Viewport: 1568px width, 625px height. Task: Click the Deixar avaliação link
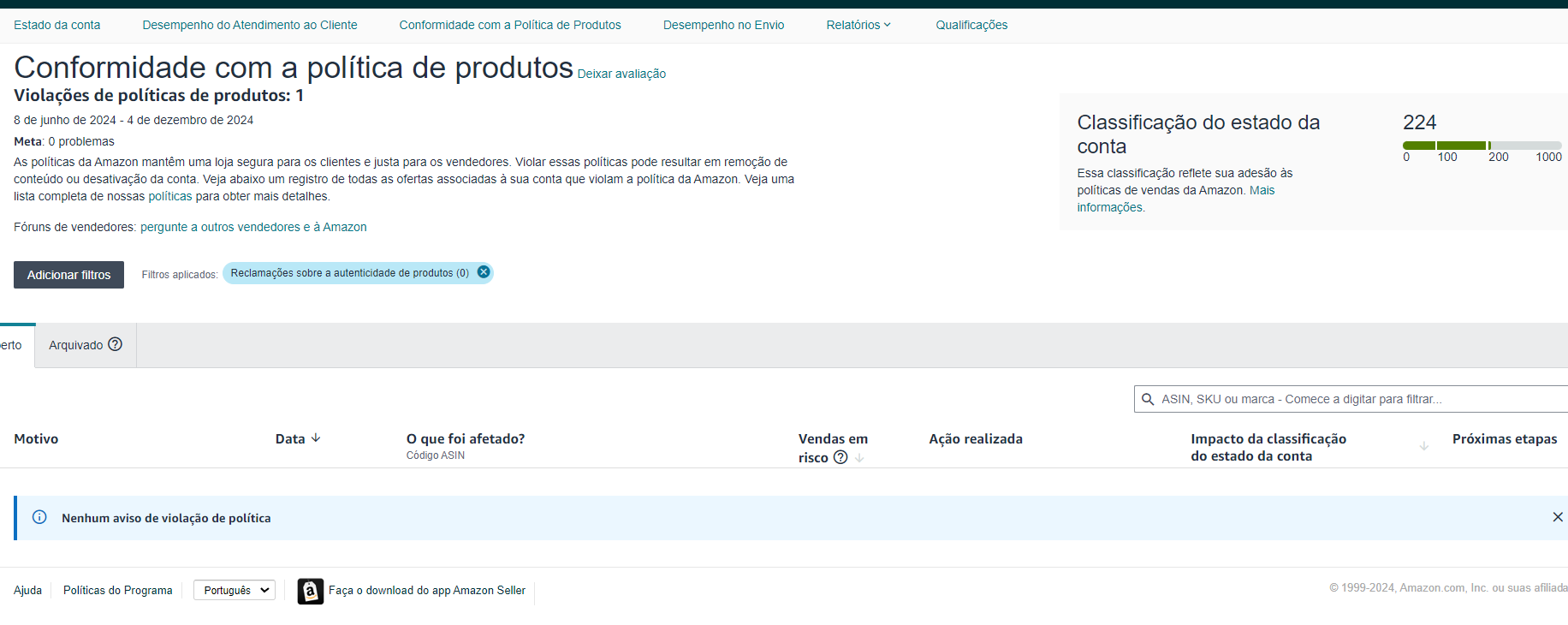click(x=621, y=74)
